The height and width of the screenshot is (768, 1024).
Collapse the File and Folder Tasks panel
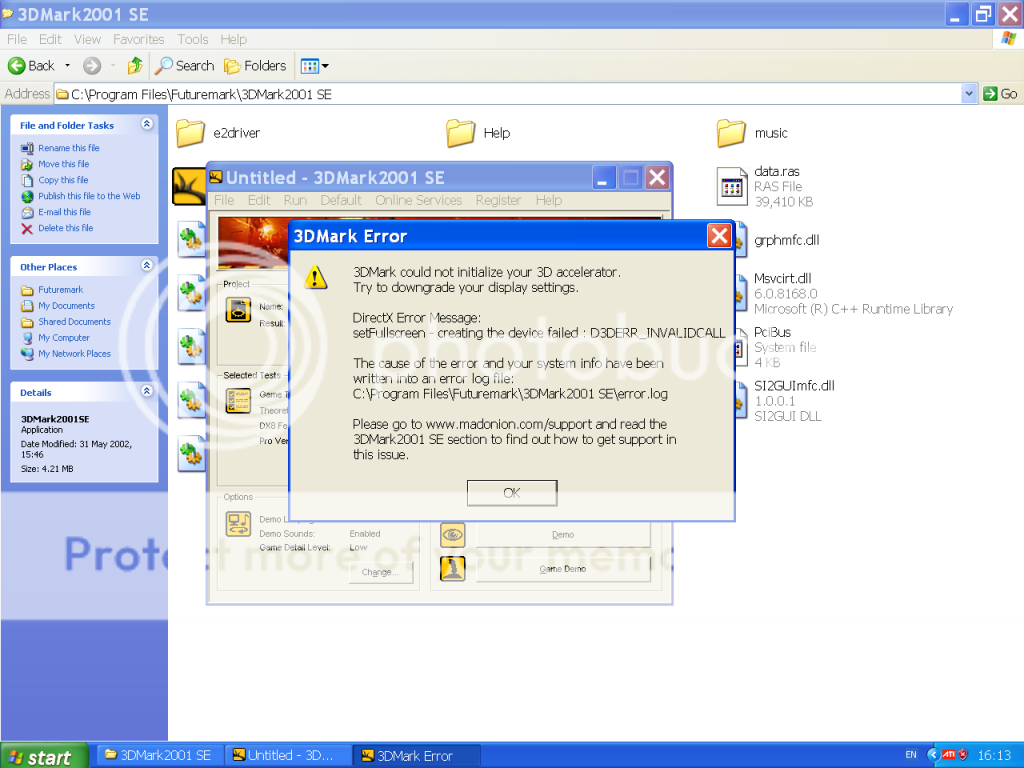147,125
